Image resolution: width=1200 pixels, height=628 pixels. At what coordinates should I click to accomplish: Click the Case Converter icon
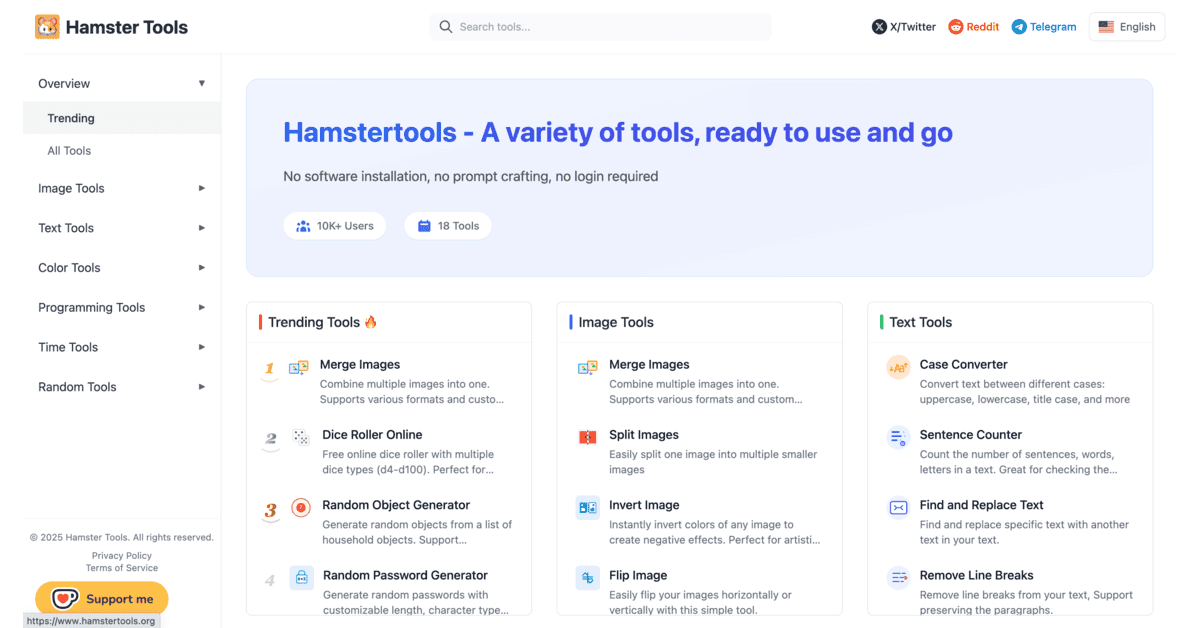898,368
